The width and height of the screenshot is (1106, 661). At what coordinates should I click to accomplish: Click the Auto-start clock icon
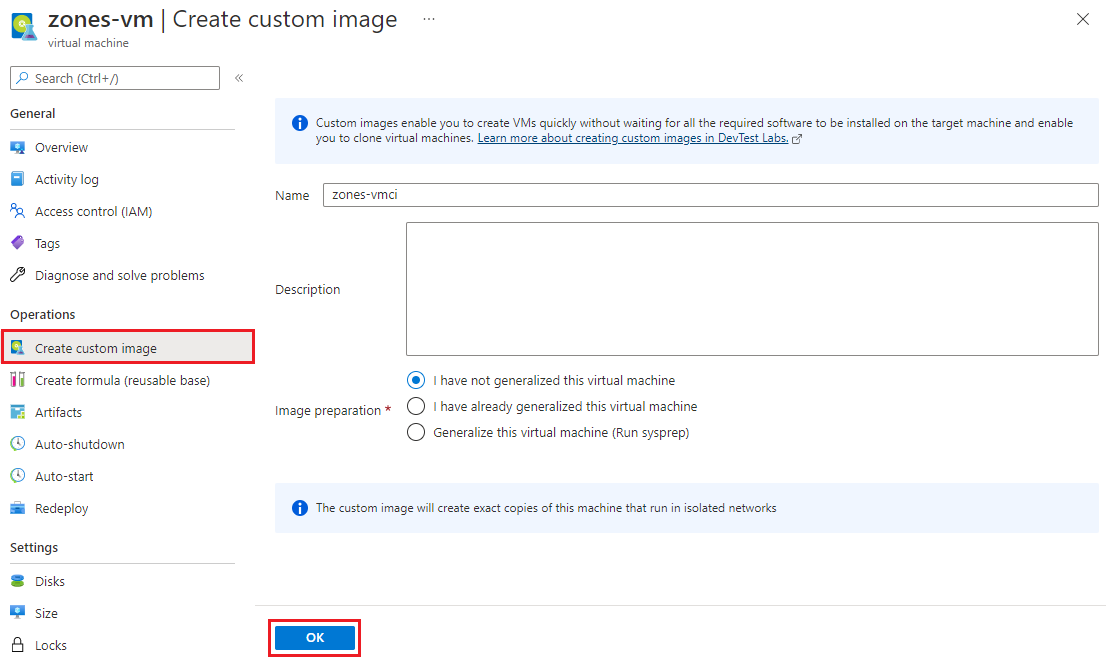point(18,475)
